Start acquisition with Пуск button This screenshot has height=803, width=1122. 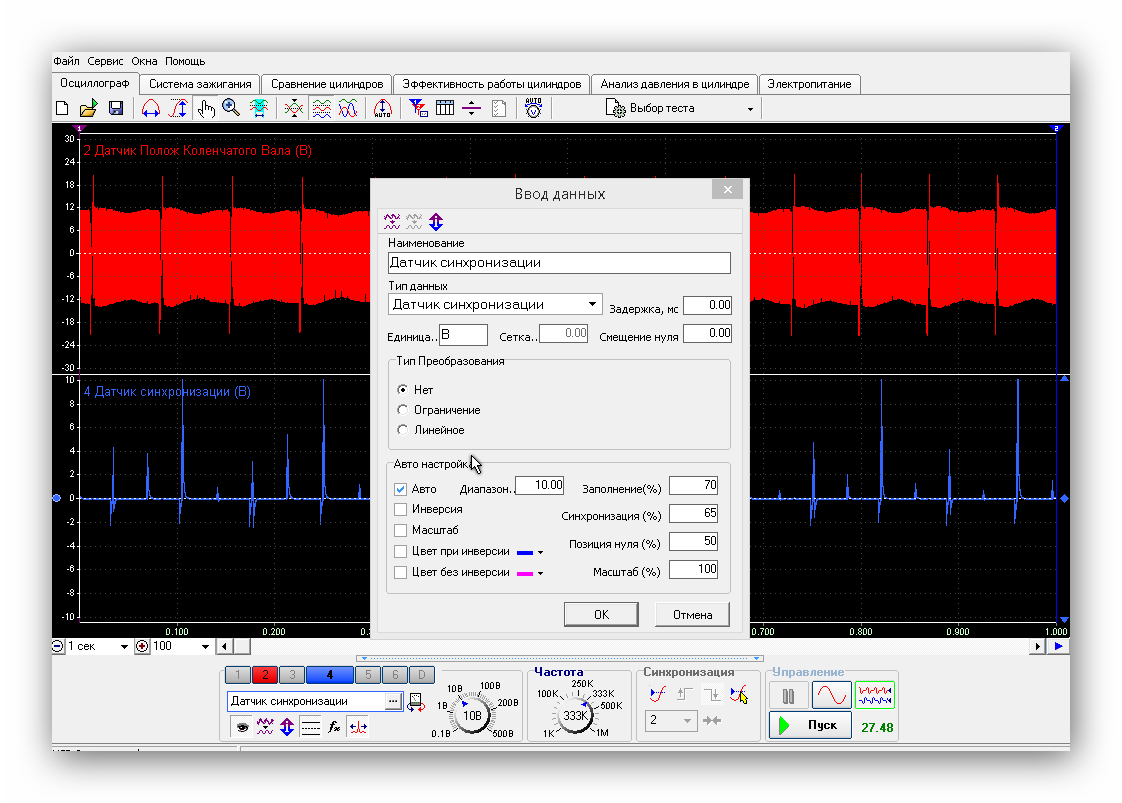tap(811, 725)
